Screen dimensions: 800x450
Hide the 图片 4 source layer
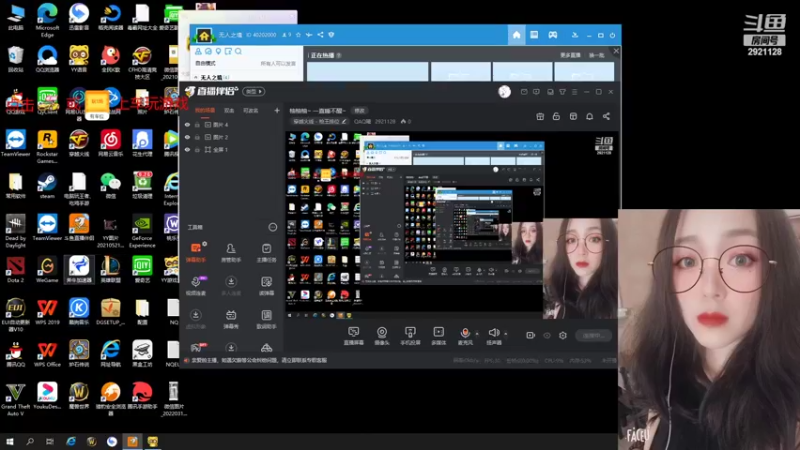187,124
